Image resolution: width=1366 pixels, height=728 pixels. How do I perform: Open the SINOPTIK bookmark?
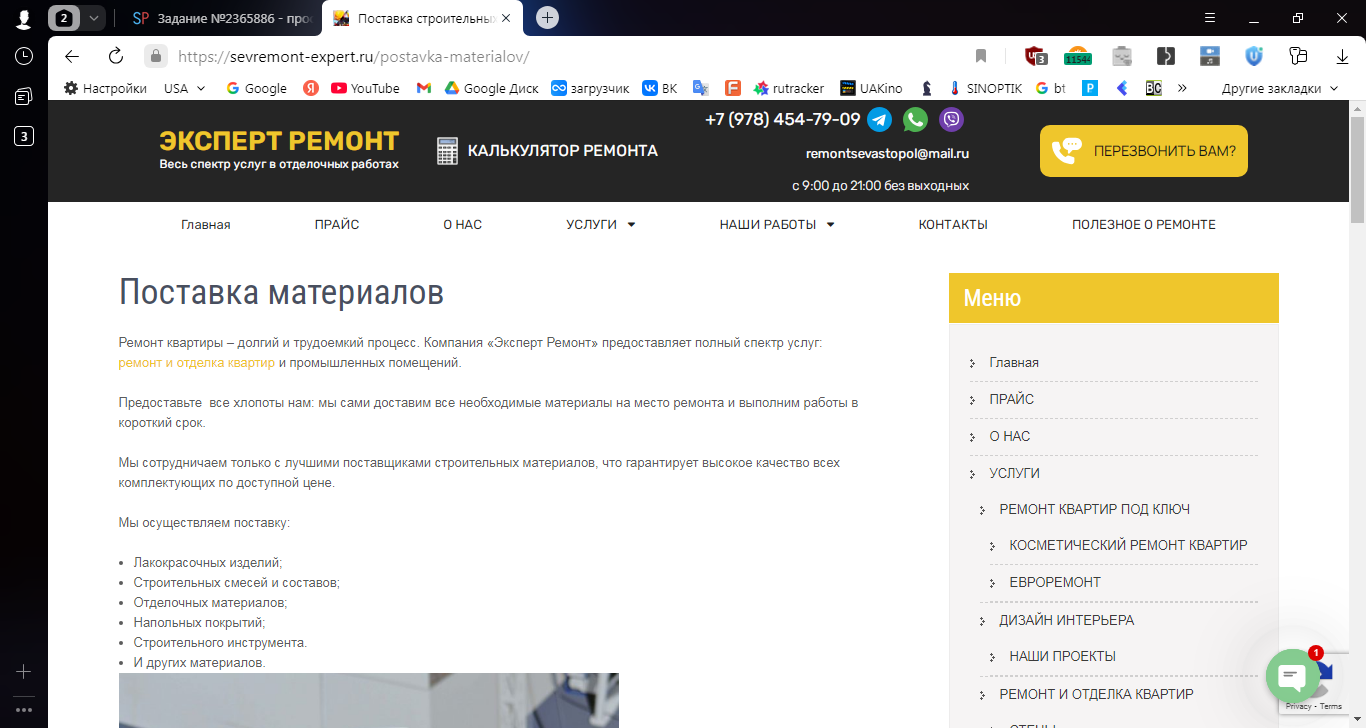(x=984, y=88)
